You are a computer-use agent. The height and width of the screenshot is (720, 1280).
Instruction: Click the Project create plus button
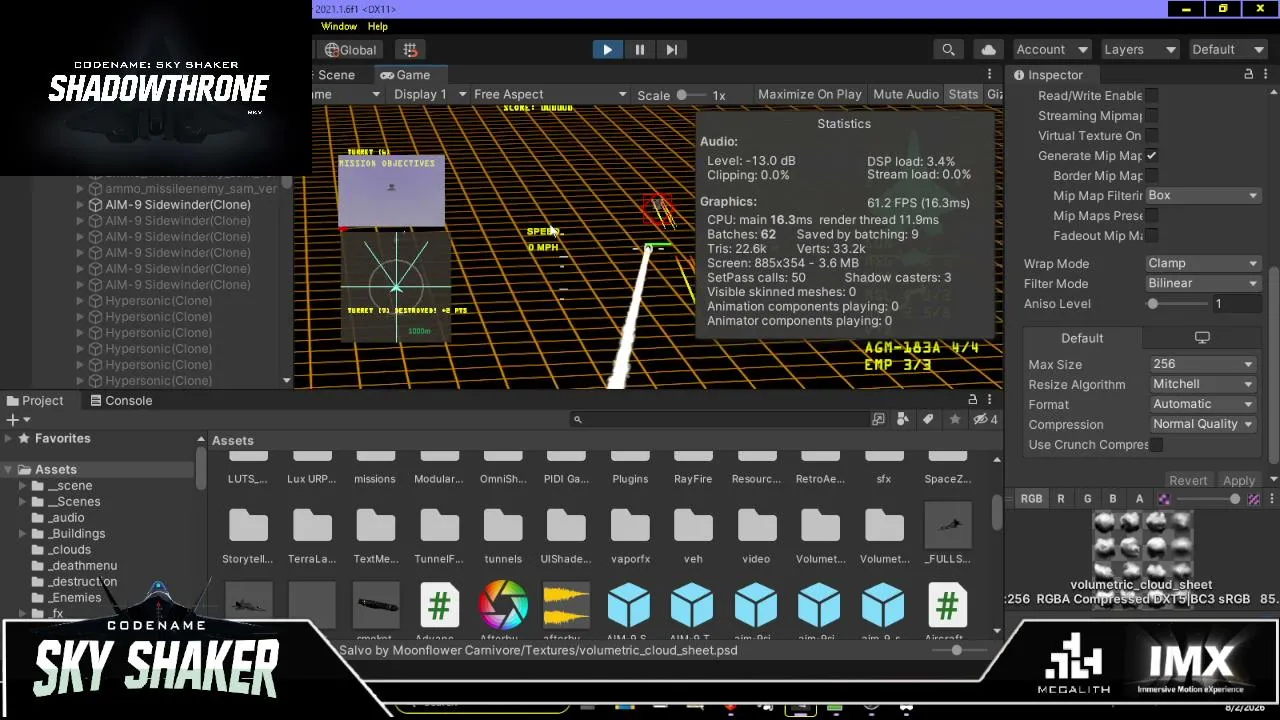(16, 420)
